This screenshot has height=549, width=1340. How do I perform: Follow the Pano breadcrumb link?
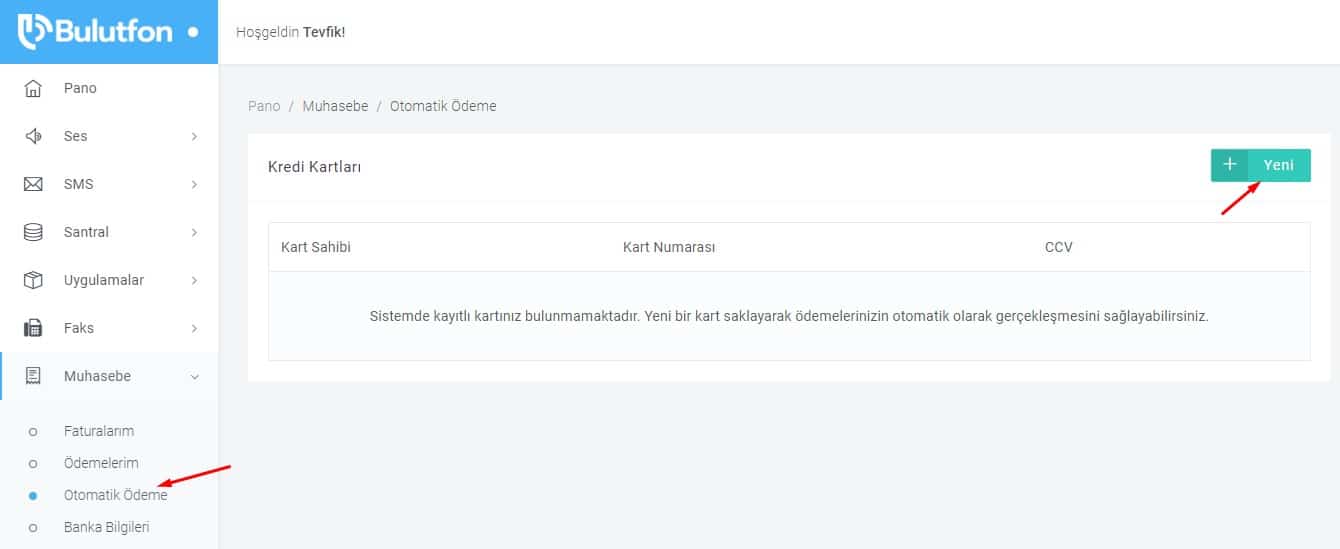(264, 106)
